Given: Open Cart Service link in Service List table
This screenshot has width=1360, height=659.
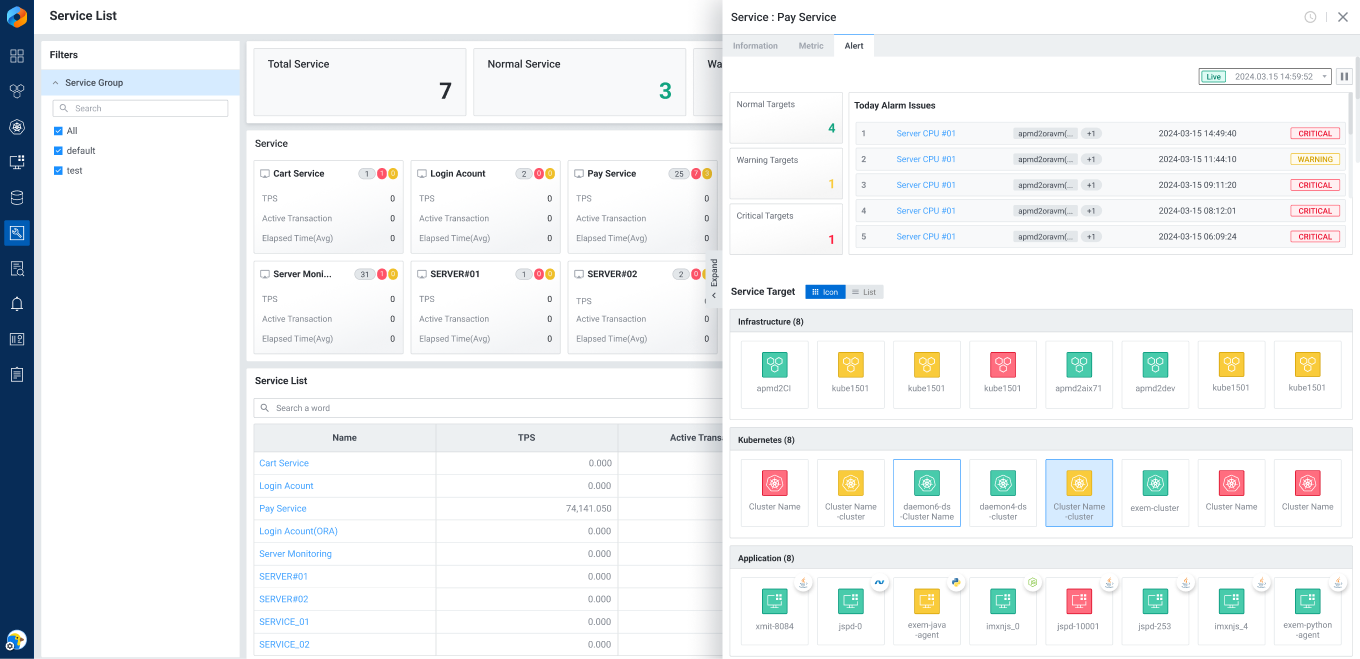Looking at the screenshot, I should pyautogui.click(x=284, y=463).
